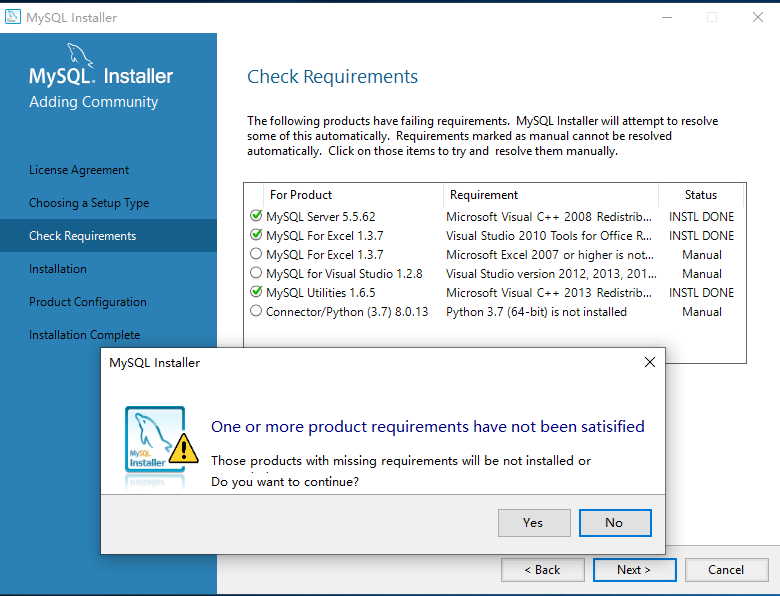This screenshot has width=780, height=596.
Task: Select radio for Excel 2007 requirement row
Action: [x=256, y=254]
